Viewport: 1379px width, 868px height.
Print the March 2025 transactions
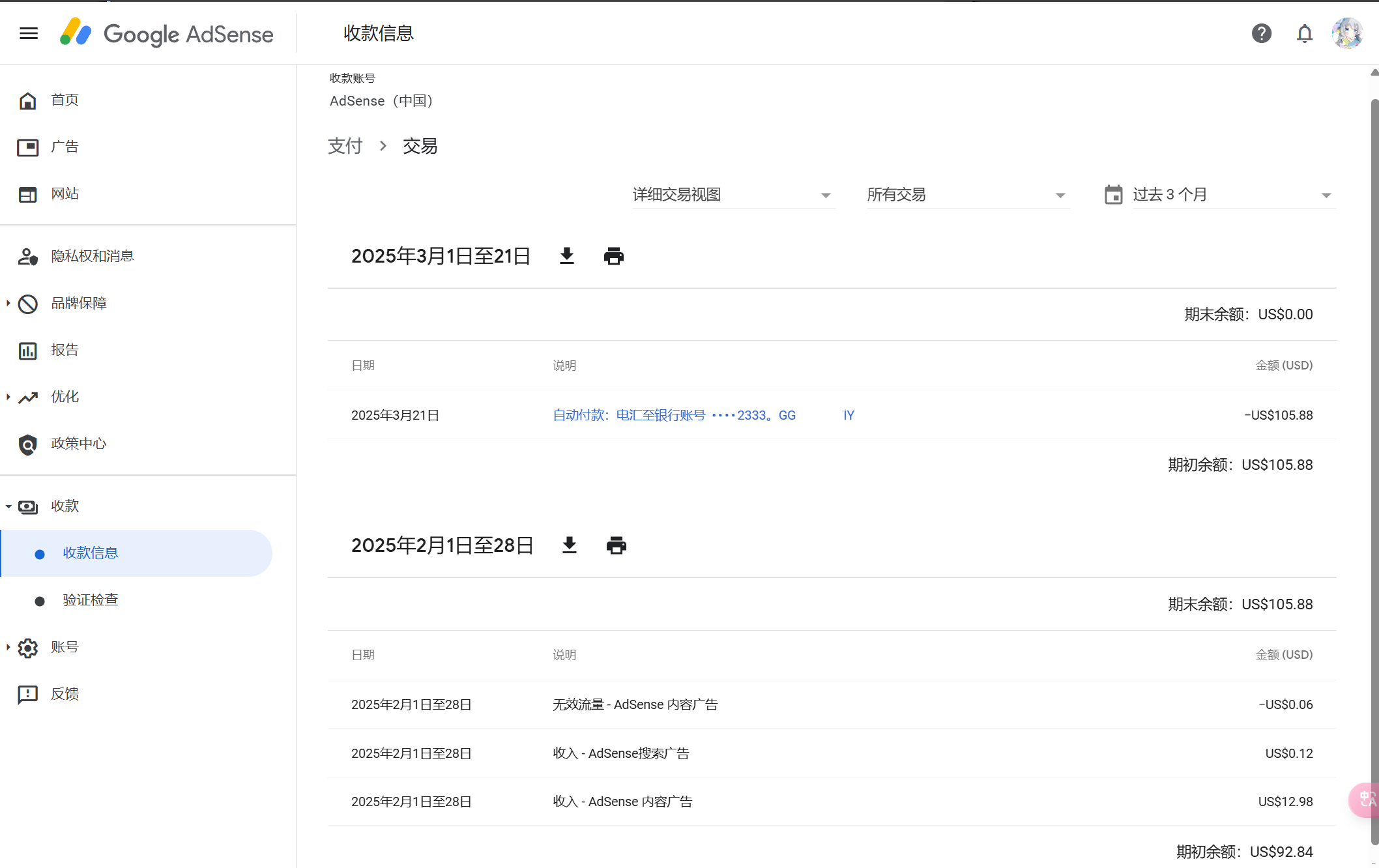coord(613,256)
